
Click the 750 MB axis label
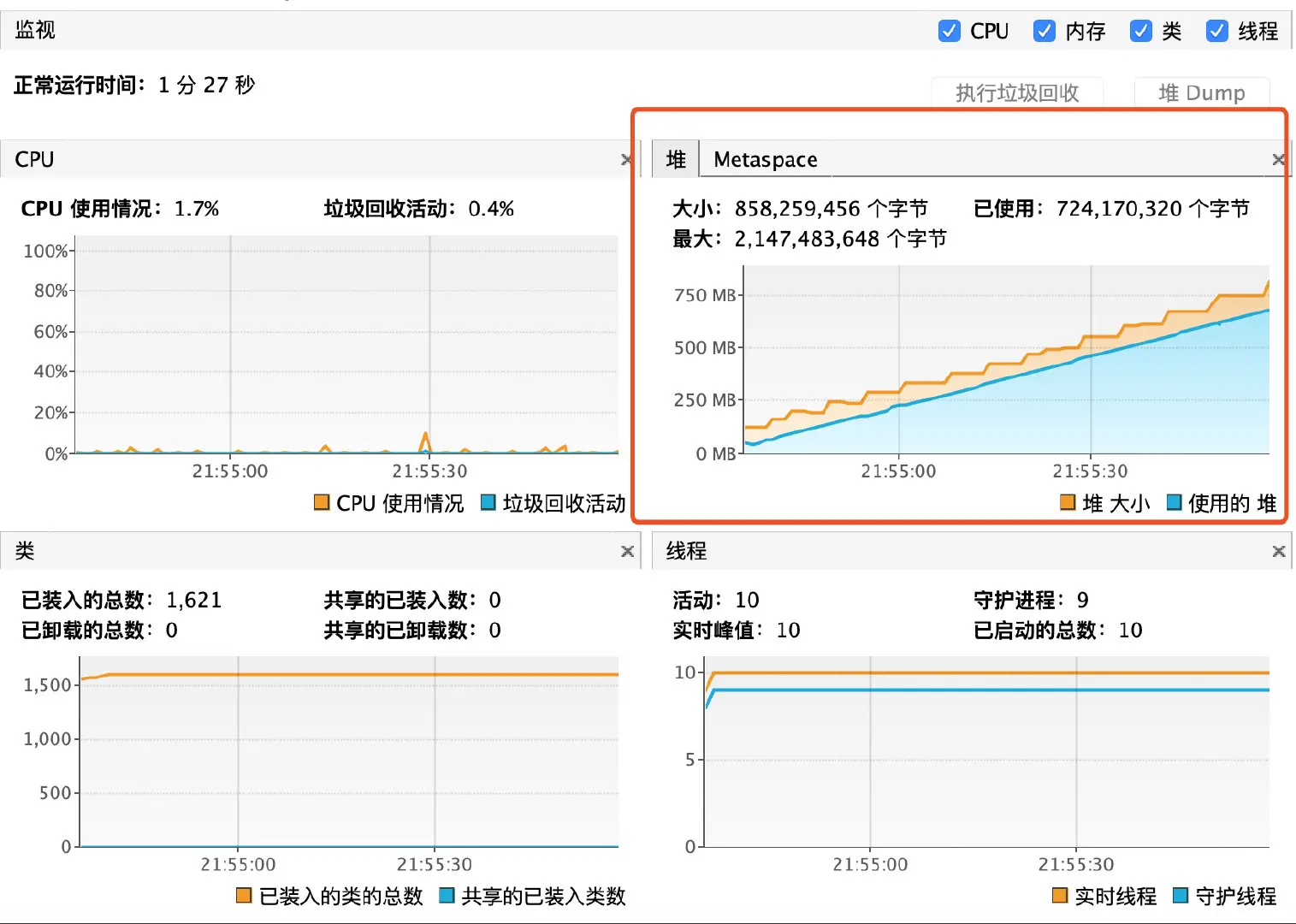[705, 295]
